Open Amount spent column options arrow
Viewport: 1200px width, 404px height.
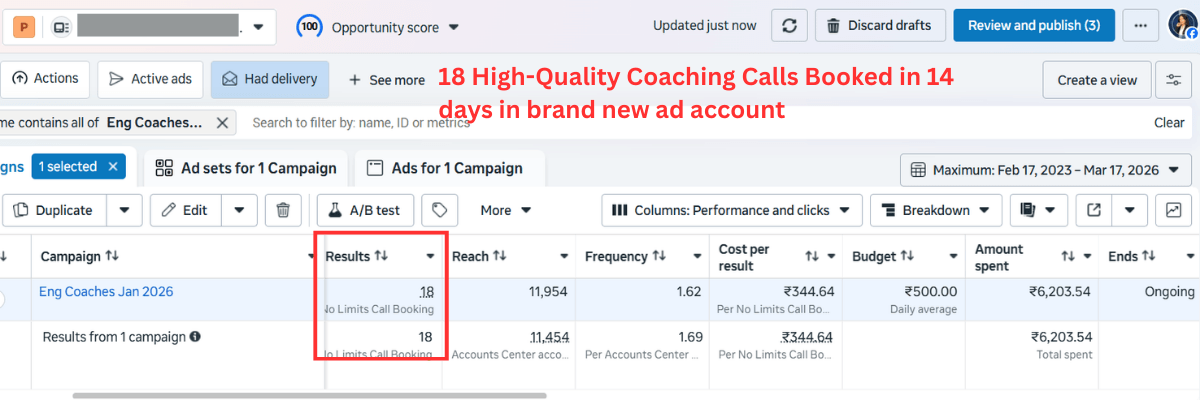(x=1086, y=256)
